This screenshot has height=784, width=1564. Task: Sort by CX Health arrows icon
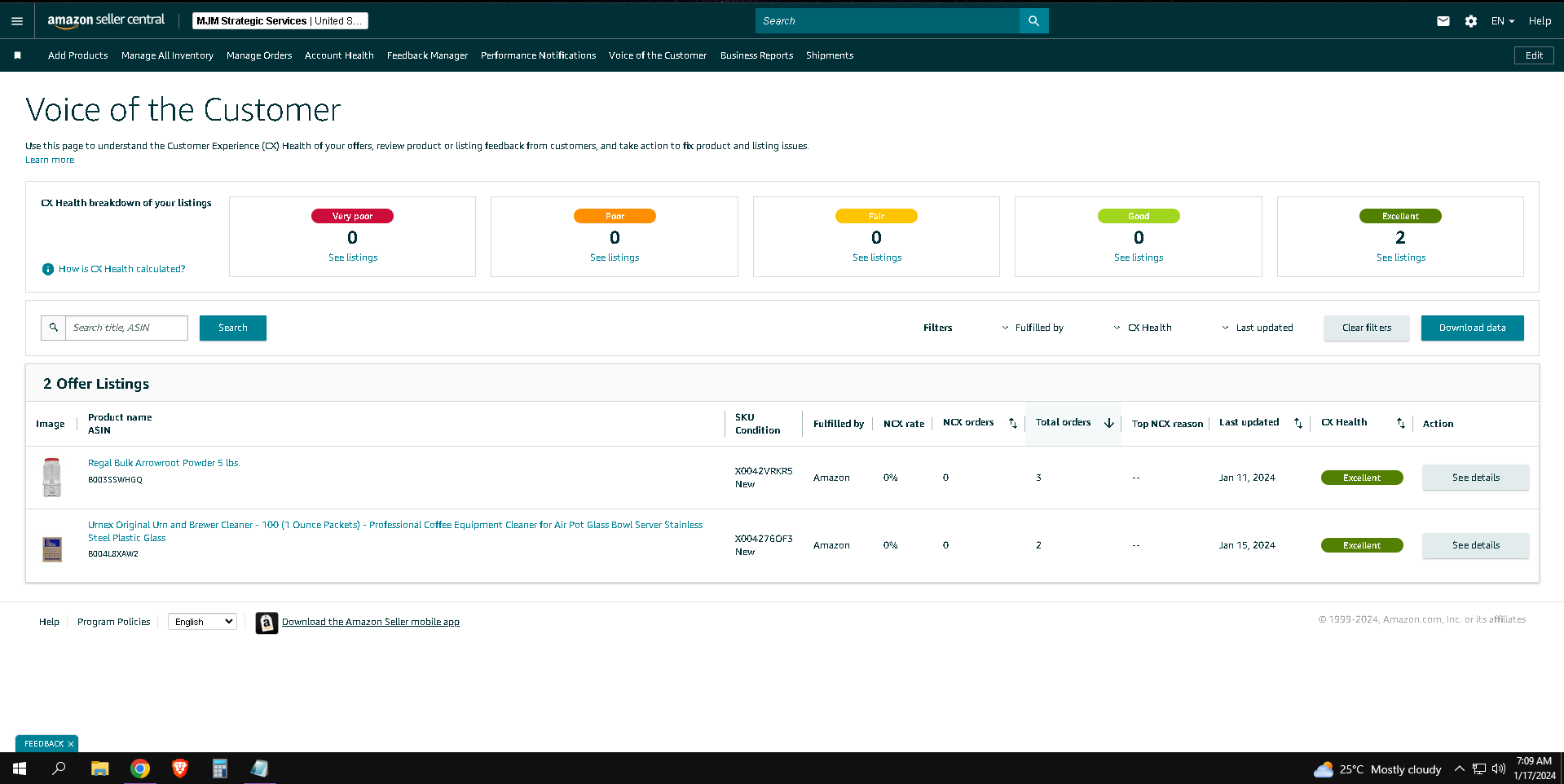1401,423
